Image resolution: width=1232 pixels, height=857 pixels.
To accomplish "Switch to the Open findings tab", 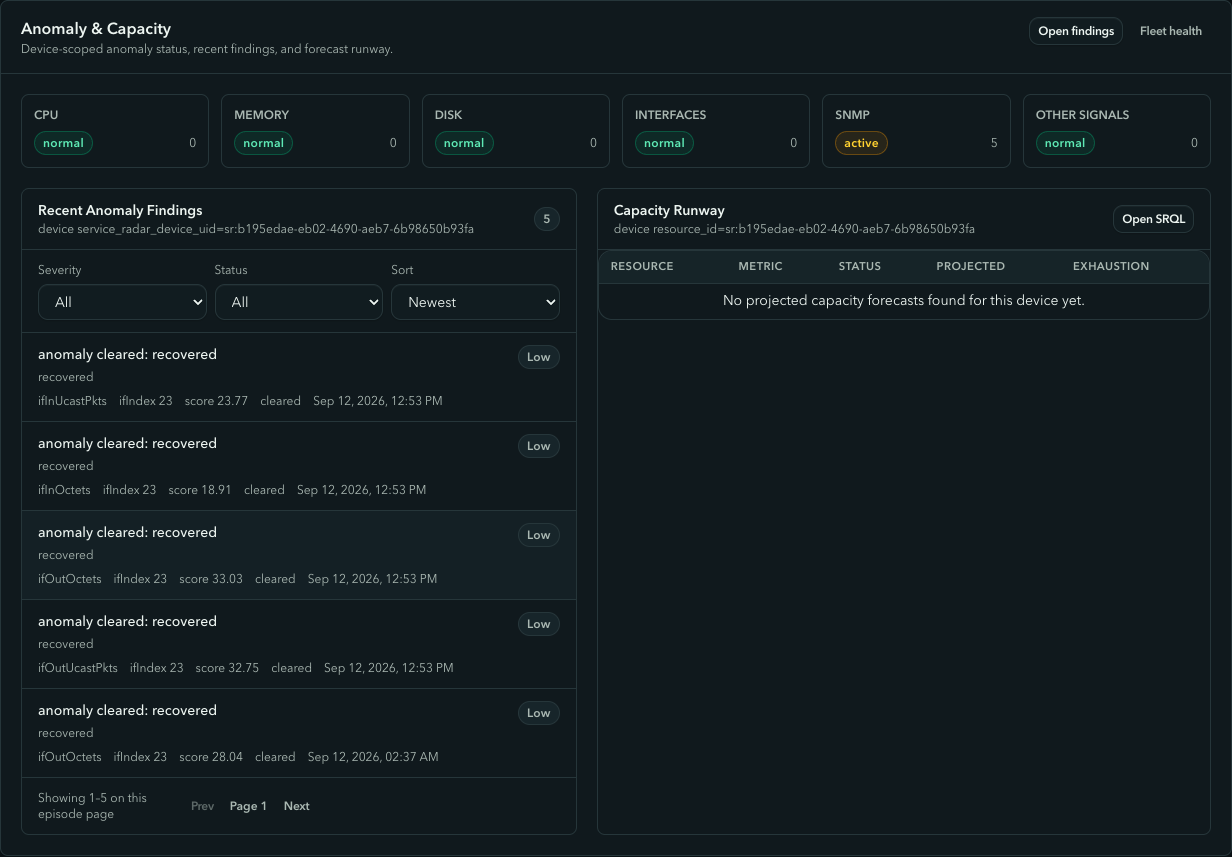I will click(x=1076, y=31).
